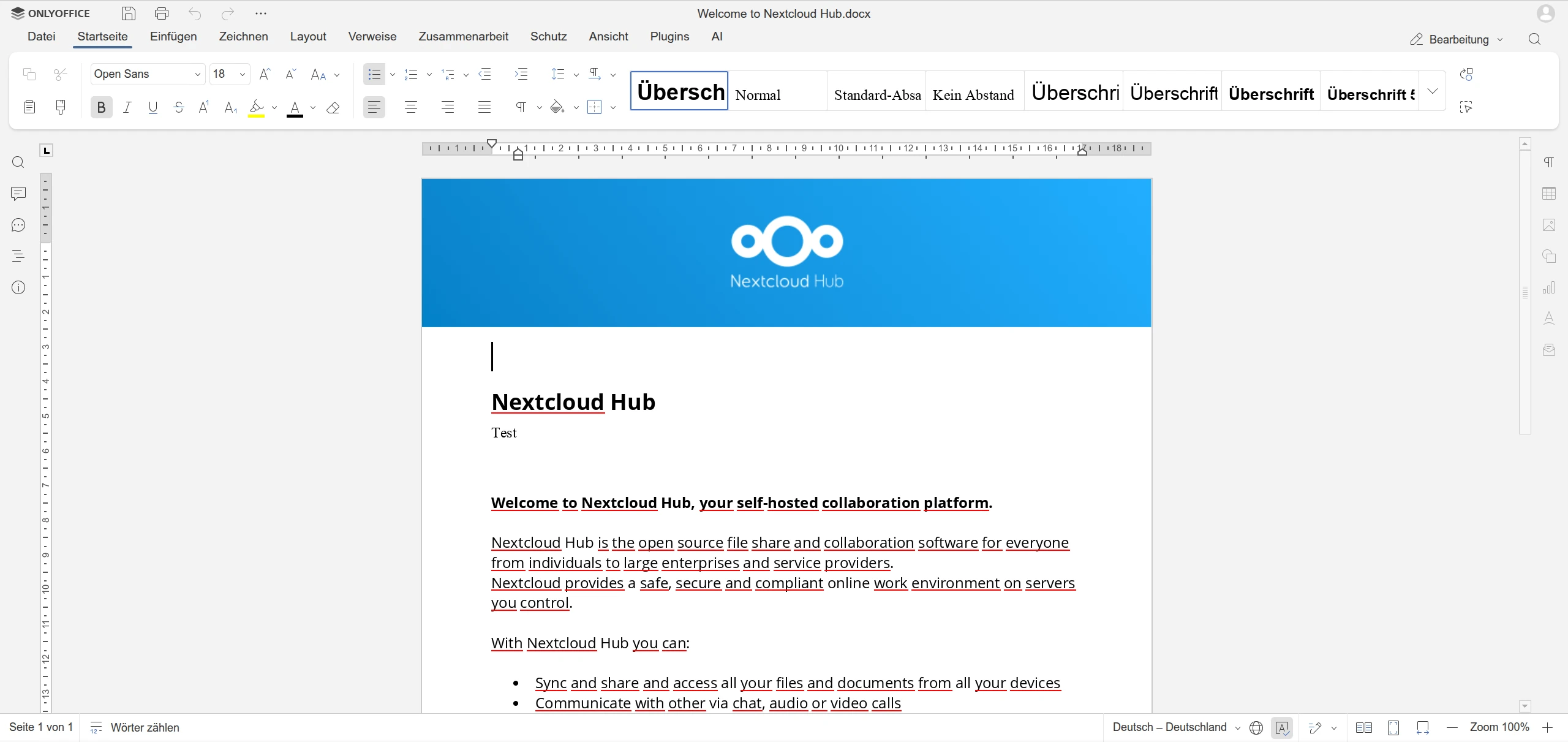The width and height of the screenshot is (1568, 742).
Task: Click the Save document icon
Action: click(128, 13)
